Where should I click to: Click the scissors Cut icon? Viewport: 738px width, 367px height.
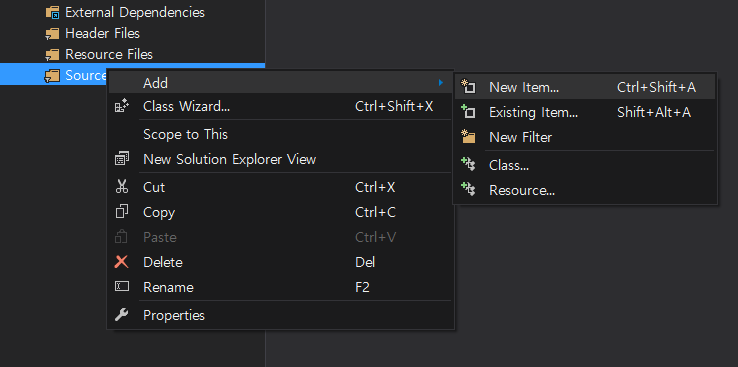(121, 187)
